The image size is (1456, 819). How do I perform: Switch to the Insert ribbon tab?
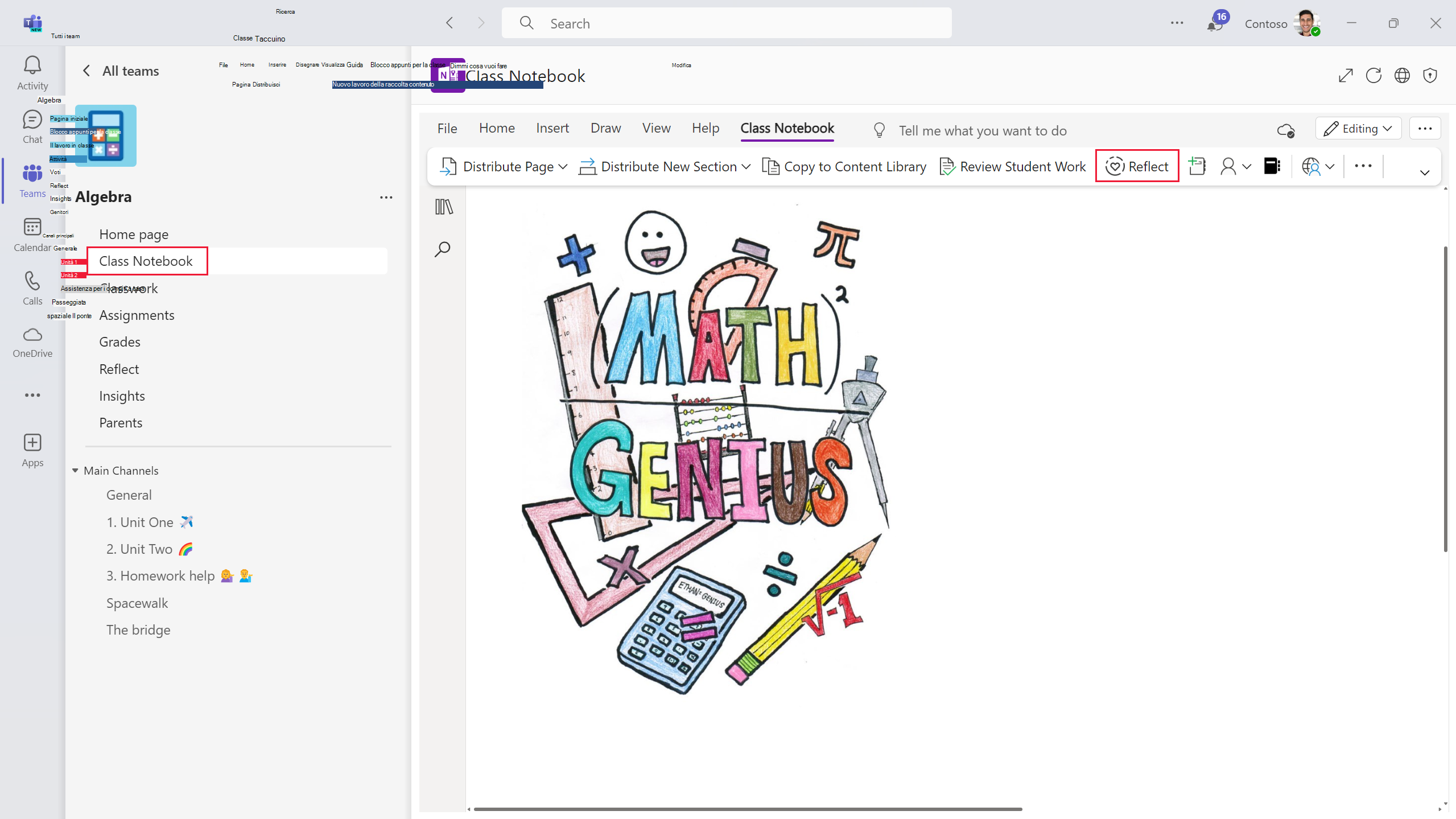click(x=552, y=129)
